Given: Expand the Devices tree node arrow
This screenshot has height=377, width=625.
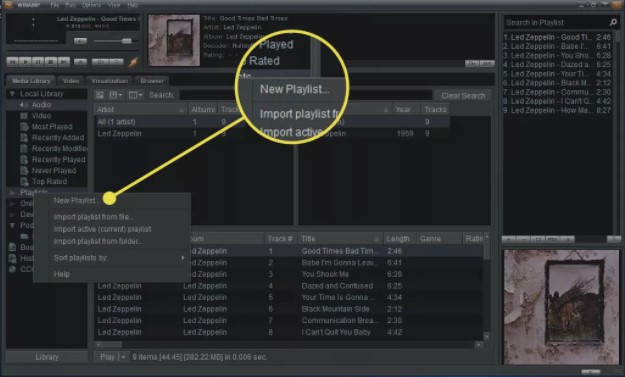Looking at the screenshot, I should coord(12,214).
